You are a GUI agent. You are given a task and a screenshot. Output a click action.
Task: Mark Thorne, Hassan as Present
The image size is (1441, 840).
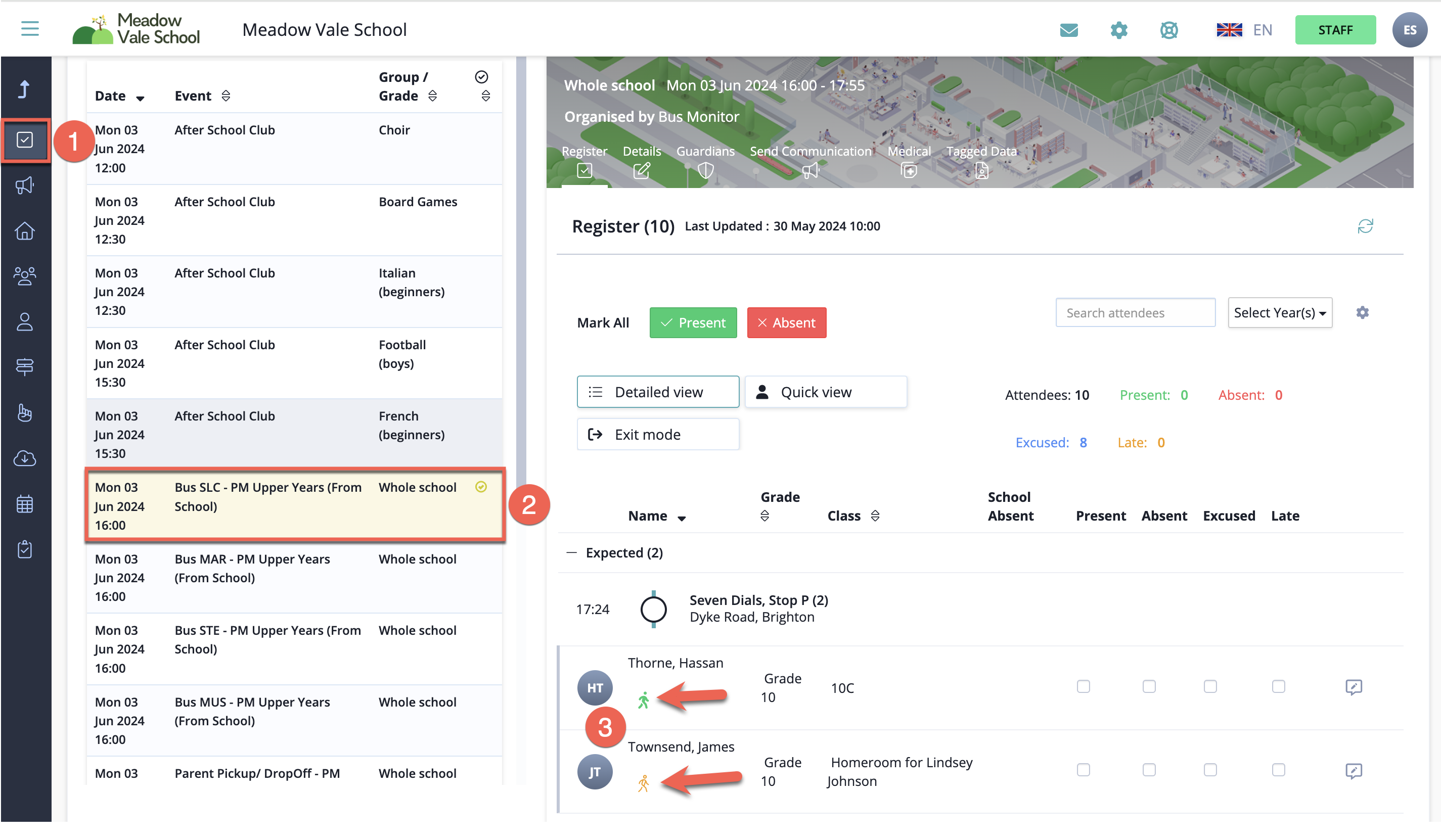tap(1083, 686)
